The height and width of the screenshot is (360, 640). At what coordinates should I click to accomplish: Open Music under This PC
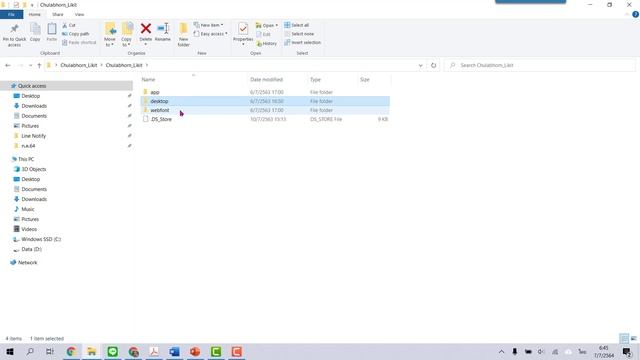pyautogui.click(x=28, y=209)
